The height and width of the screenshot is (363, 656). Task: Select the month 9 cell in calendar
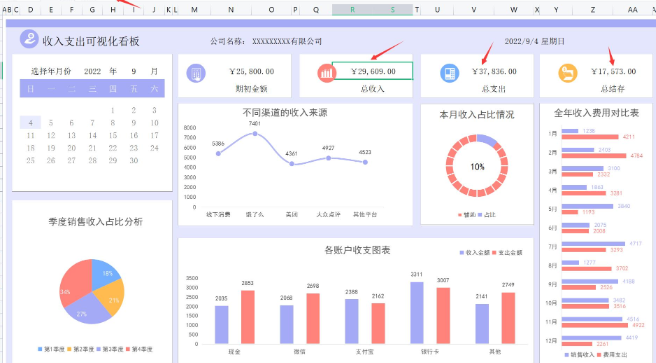click(133, 72)
